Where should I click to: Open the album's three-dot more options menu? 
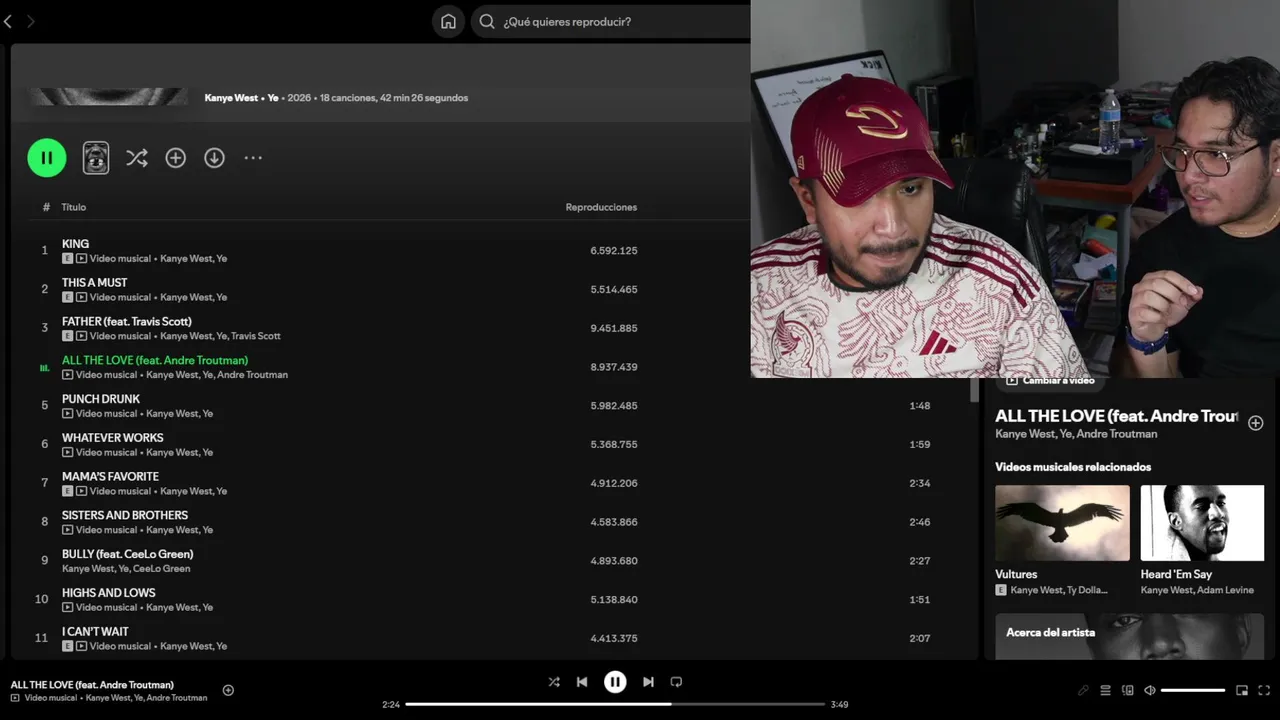253,158
